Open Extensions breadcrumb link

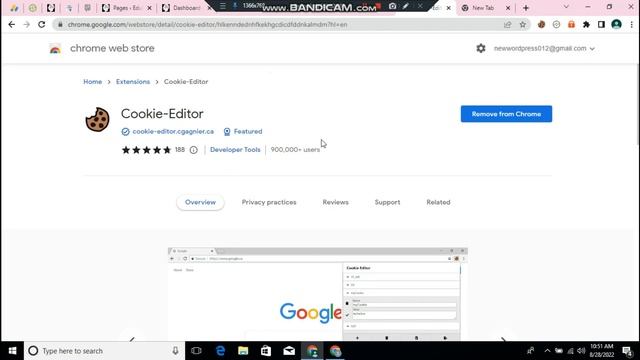[133, 82]
